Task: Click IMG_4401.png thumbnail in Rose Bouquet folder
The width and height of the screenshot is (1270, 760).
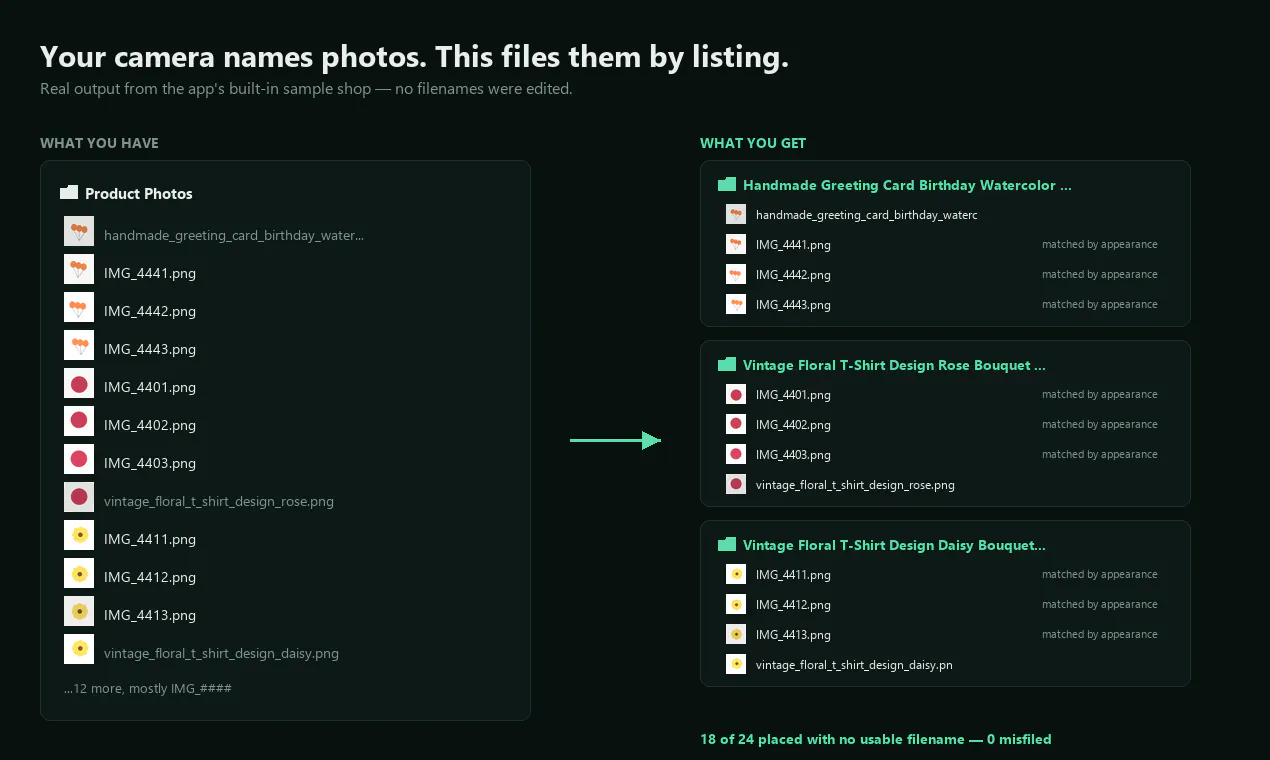Action: 736,395
